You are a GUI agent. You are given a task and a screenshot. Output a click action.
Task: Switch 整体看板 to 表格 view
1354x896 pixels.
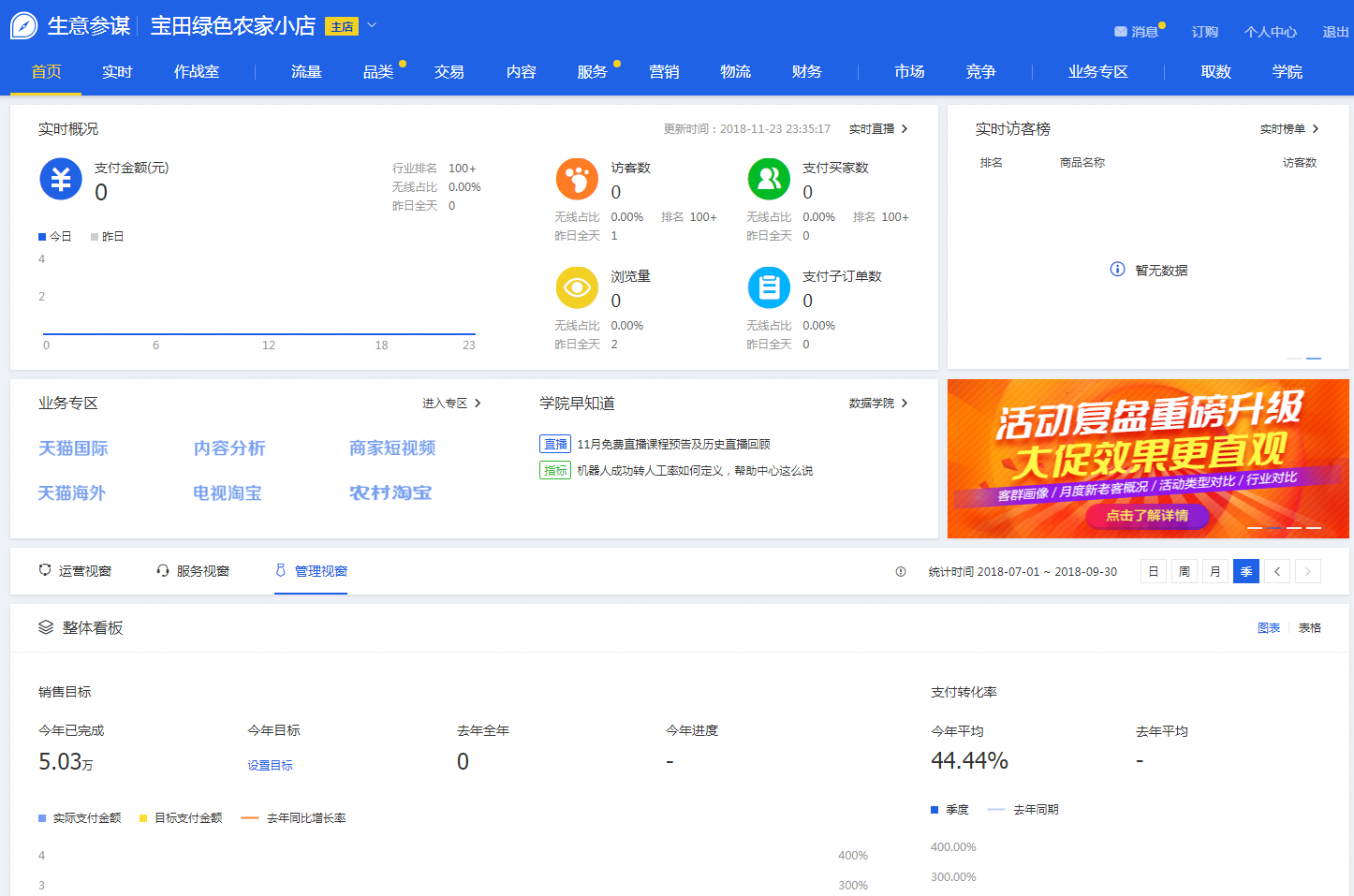tap(1310, 628)
